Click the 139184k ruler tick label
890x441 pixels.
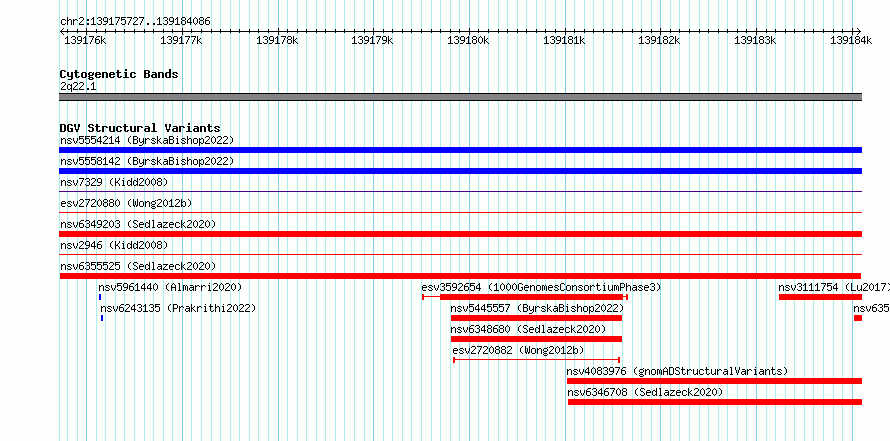click(x=851, y=40)
